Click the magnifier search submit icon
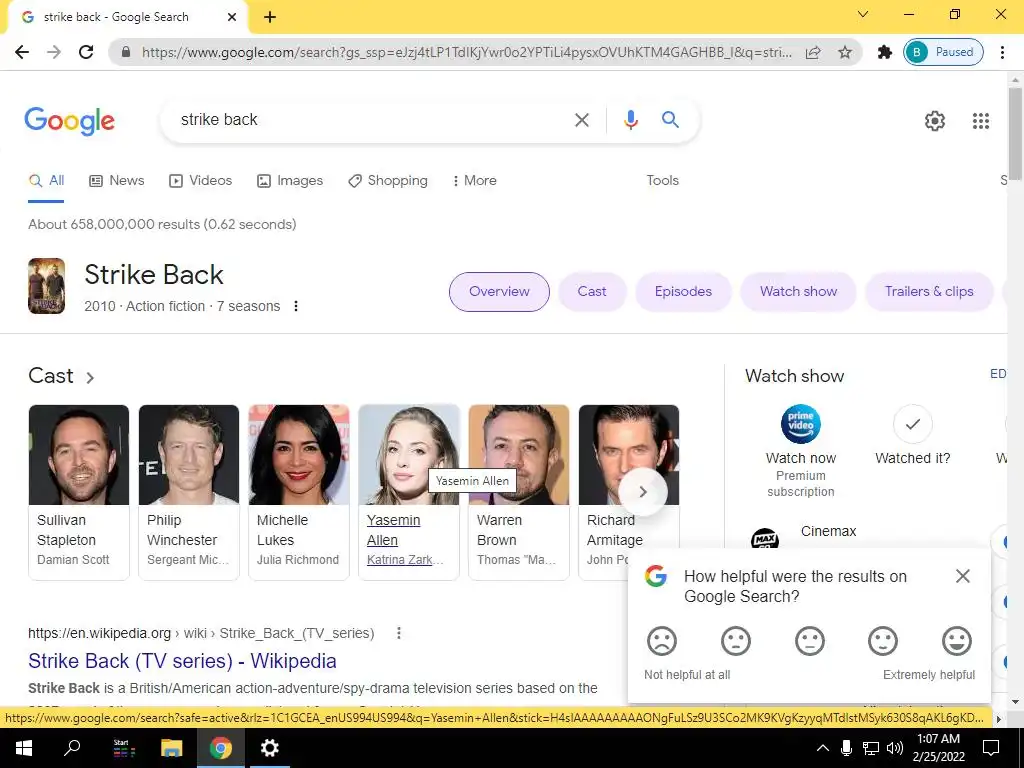This screenshot has width=1024, height=768. [x=670, y=120]
